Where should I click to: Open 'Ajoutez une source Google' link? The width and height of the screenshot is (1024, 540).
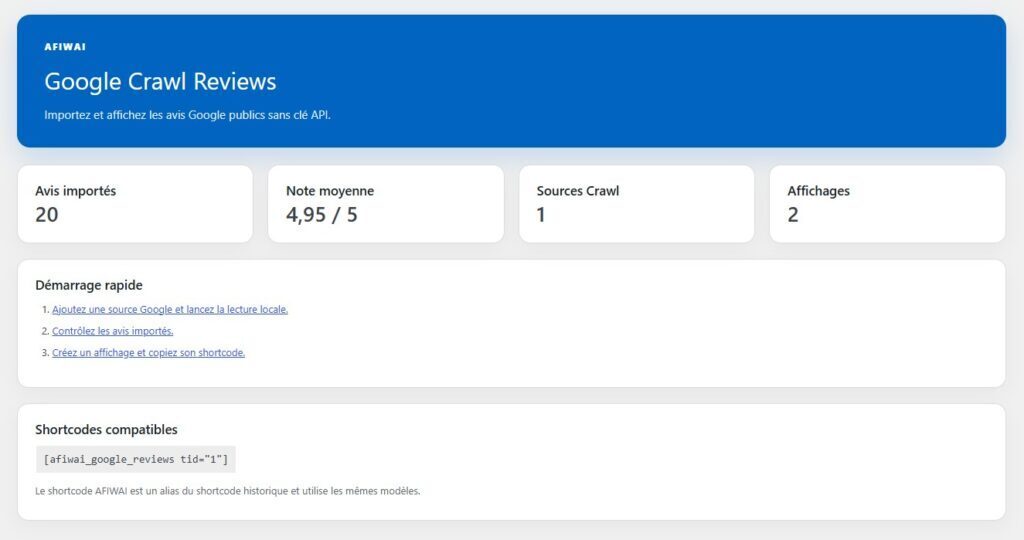170,310
